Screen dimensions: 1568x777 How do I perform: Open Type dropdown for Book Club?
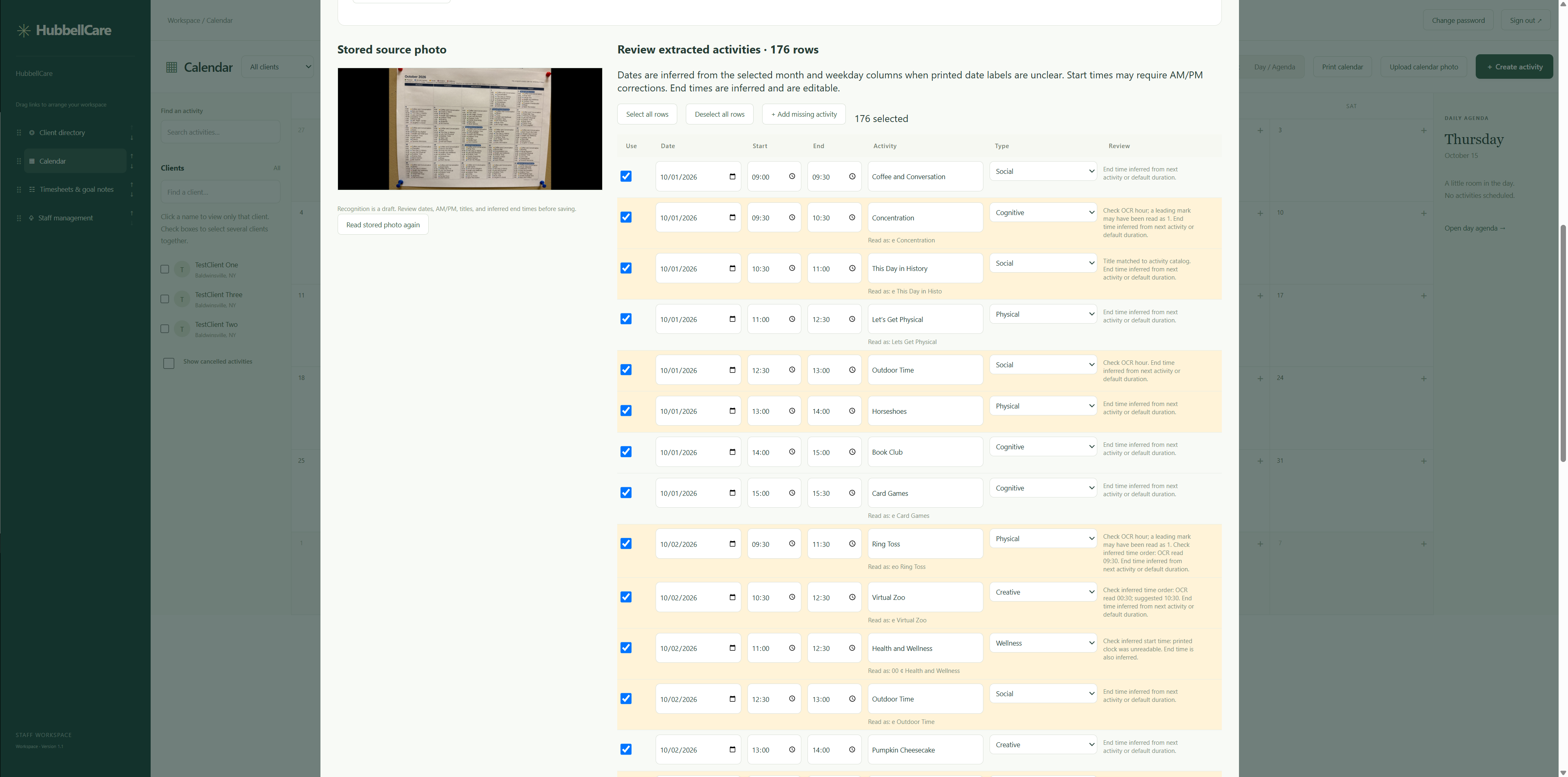(1043, 446)
